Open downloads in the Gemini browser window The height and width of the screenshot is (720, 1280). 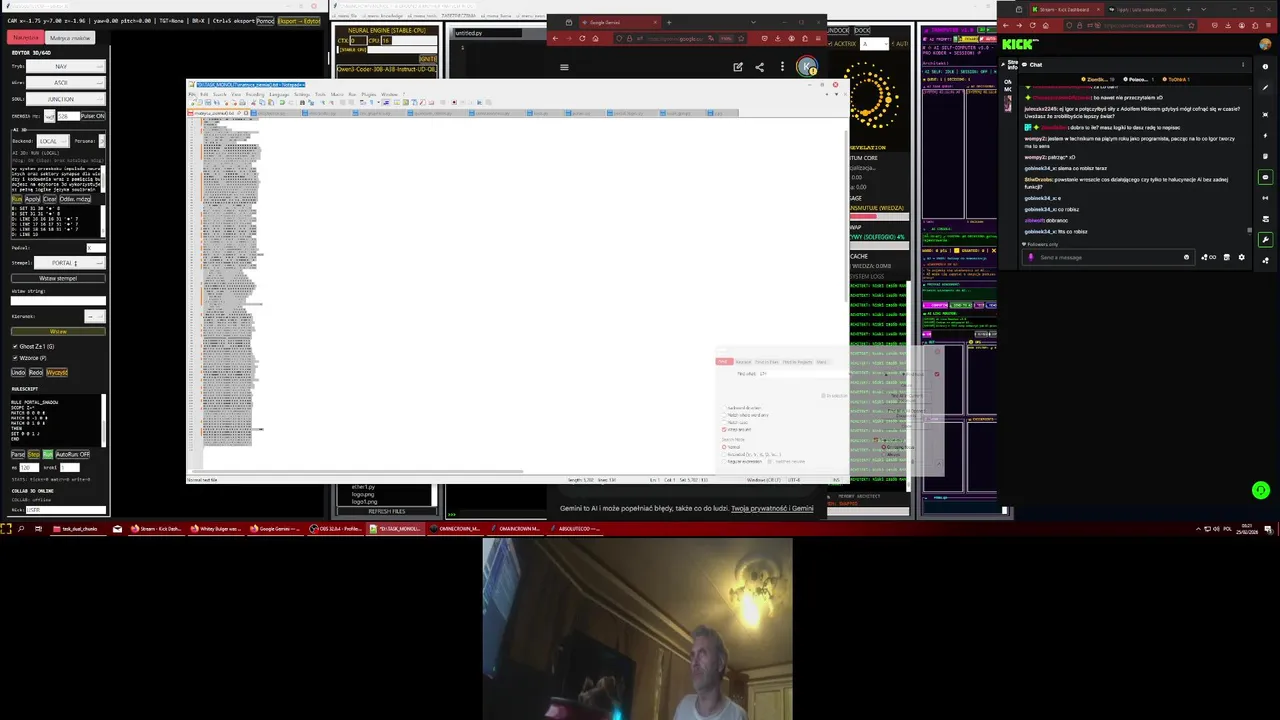click(x=778, y=38)
